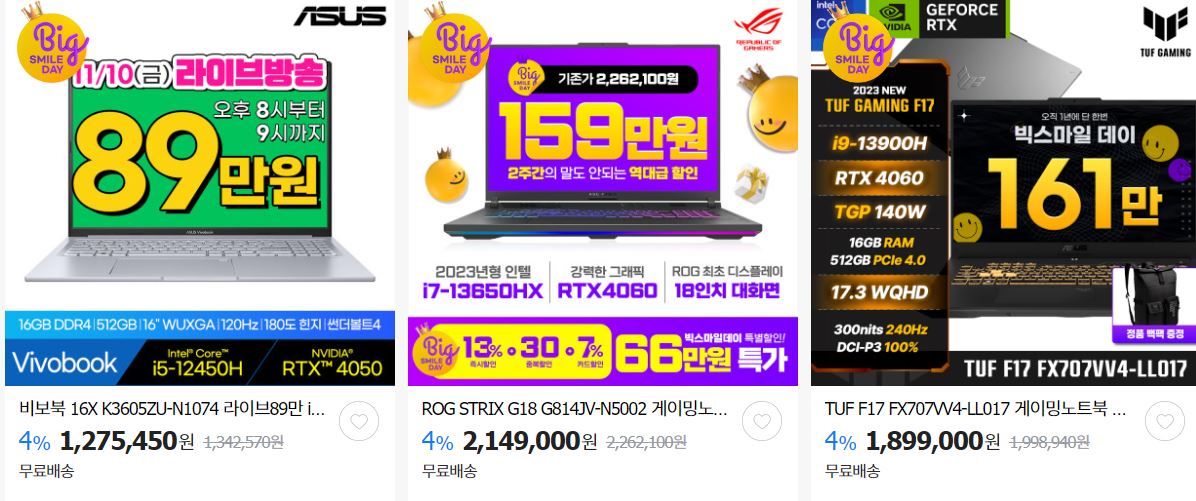Open the Vivobook 16X K3605ZU-N1074 product title
This screenshot has width=1196, height=501.
(x=172, y=409)
